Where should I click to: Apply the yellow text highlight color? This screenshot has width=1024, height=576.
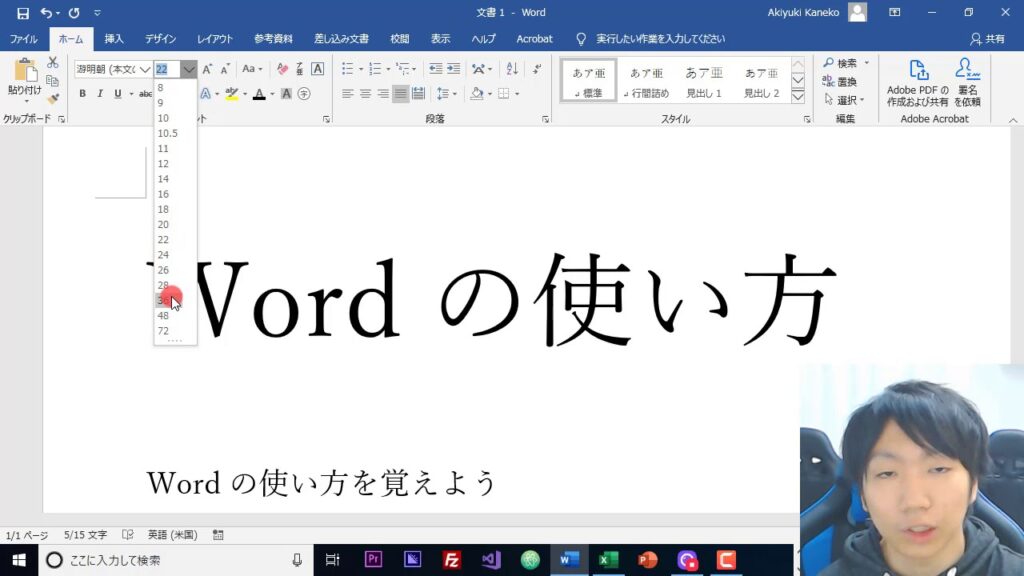click(x=231, y=94)
